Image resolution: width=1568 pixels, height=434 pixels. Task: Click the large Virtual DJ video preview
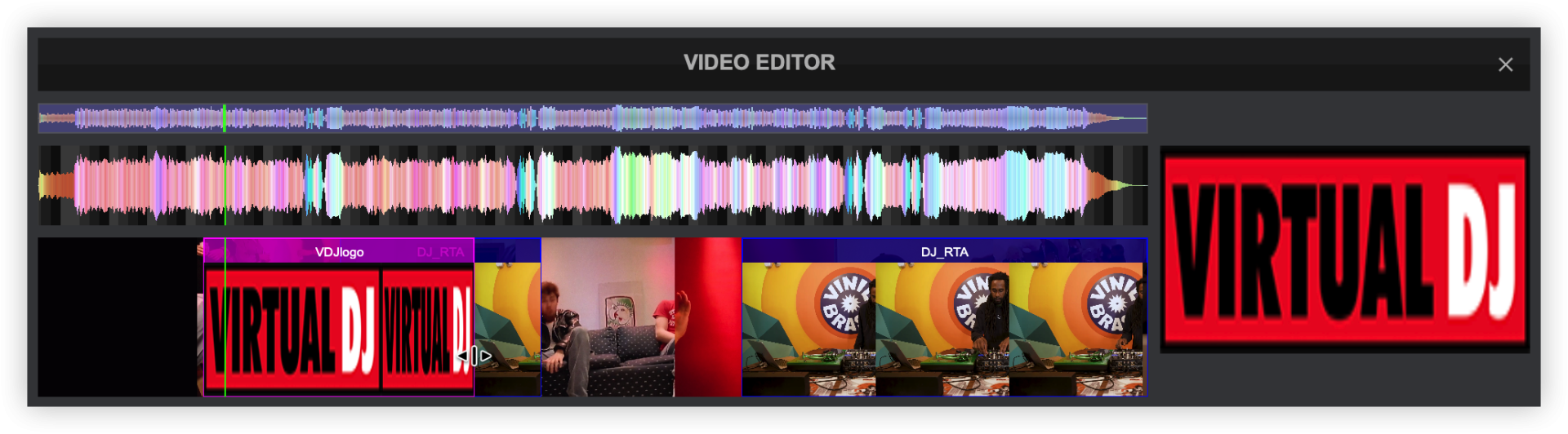[1344, 250]
